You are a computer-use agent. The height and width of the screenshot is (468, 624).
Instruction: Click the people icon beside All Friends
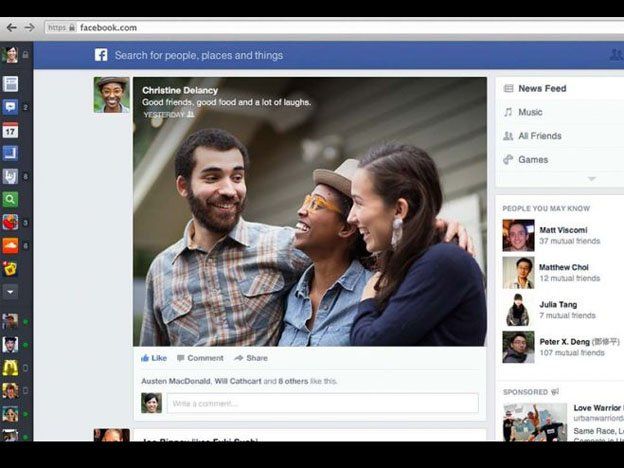(x=508, y=136)
